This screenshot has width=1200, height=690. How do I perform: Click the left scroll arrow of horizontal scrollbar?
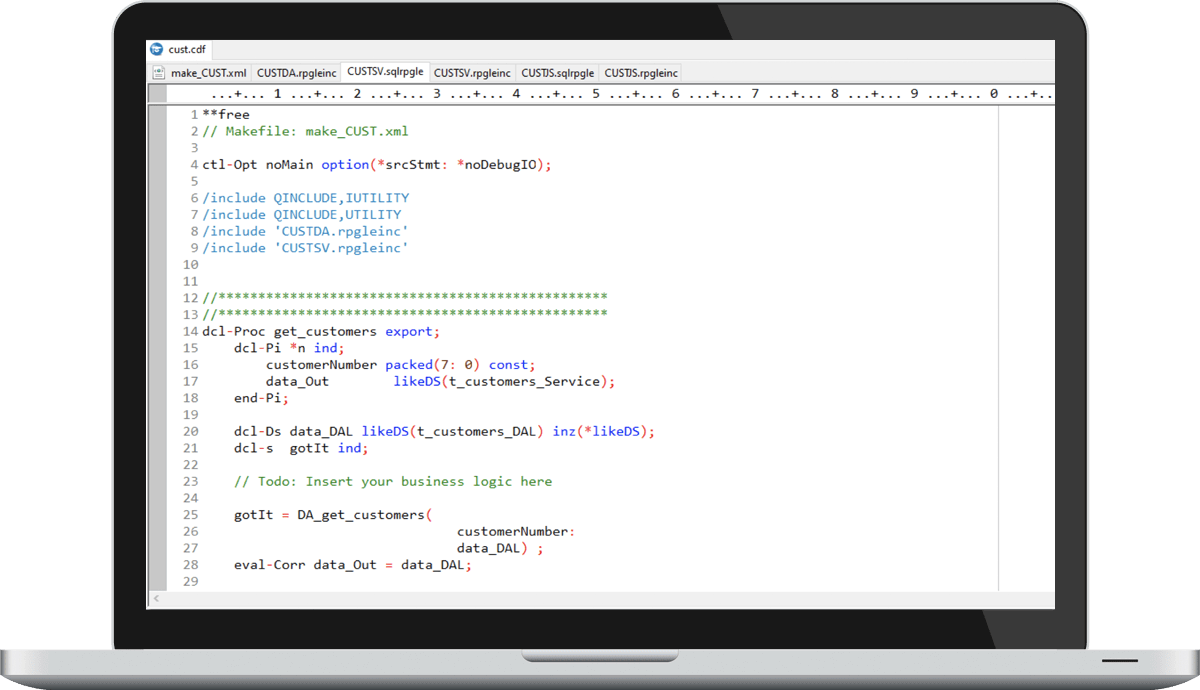155,598
